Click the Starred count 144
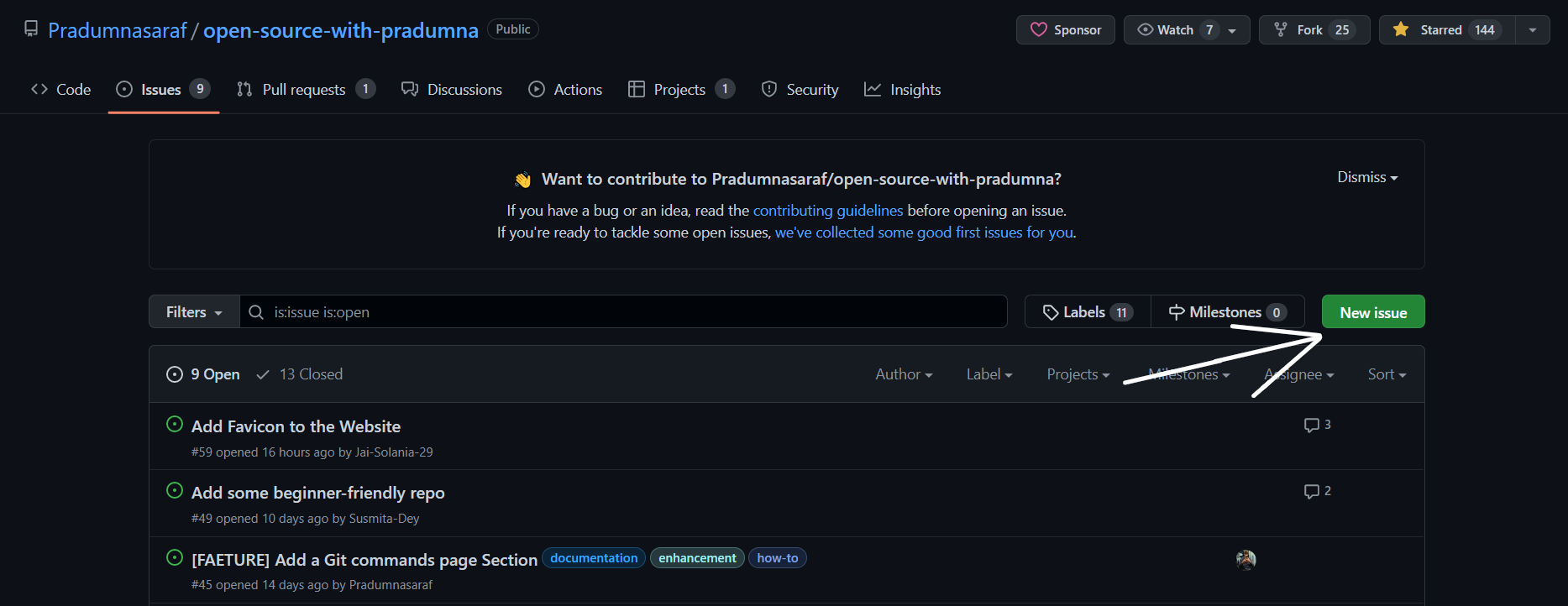This screenshot has height=606, width=1568. (1485, 30)
